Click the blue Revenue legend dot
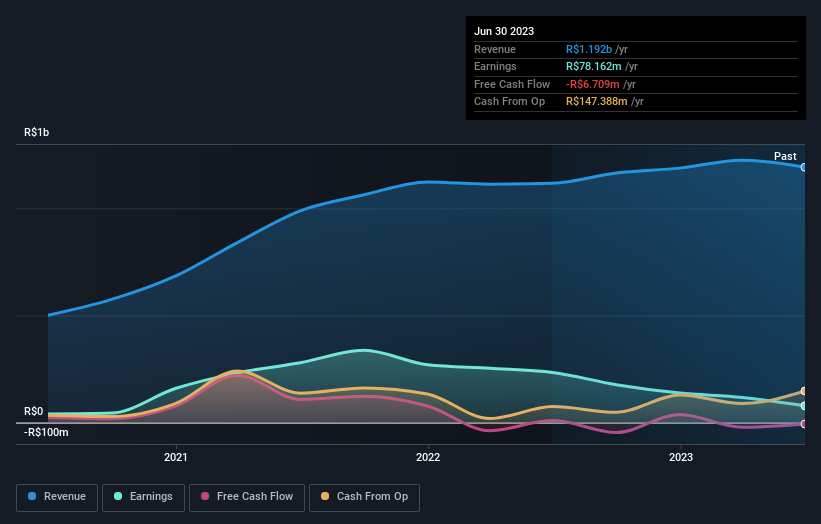This screenshot has width=821, height=524. coord(32,496)
